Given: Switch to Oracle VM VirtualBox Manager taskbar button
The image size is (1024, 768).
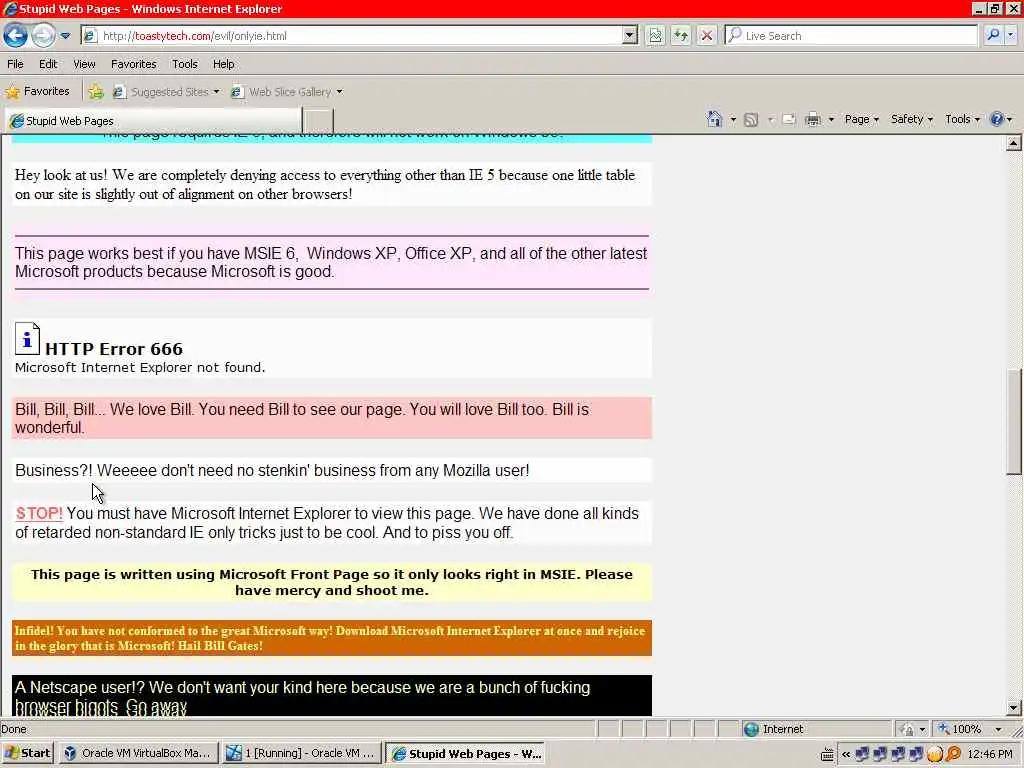Looking at the screenshot, I should pyautogui.click(x=137, y=753).
